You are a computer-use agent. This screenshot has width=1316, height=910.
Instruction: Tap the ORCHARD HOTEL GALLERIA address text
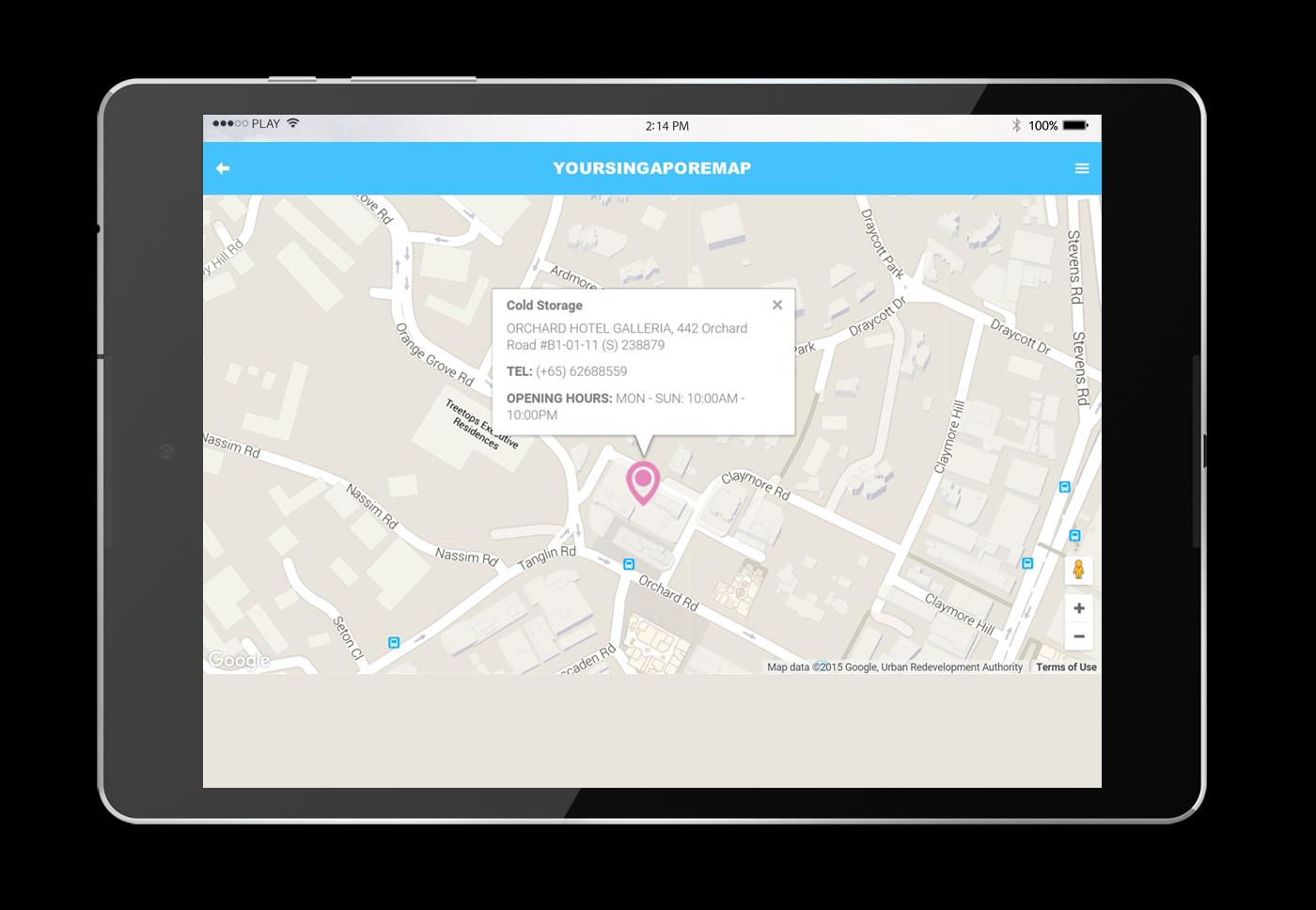[x=627, y=337]
